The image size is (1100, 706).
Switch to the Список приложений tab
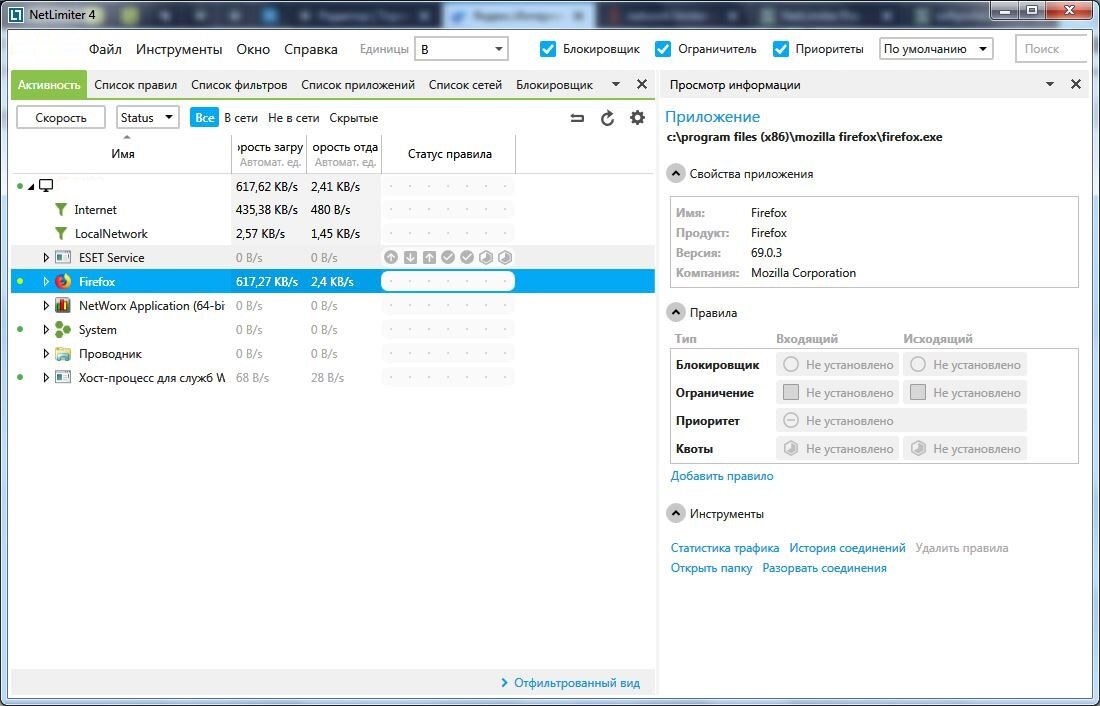[x=358, y=84]
